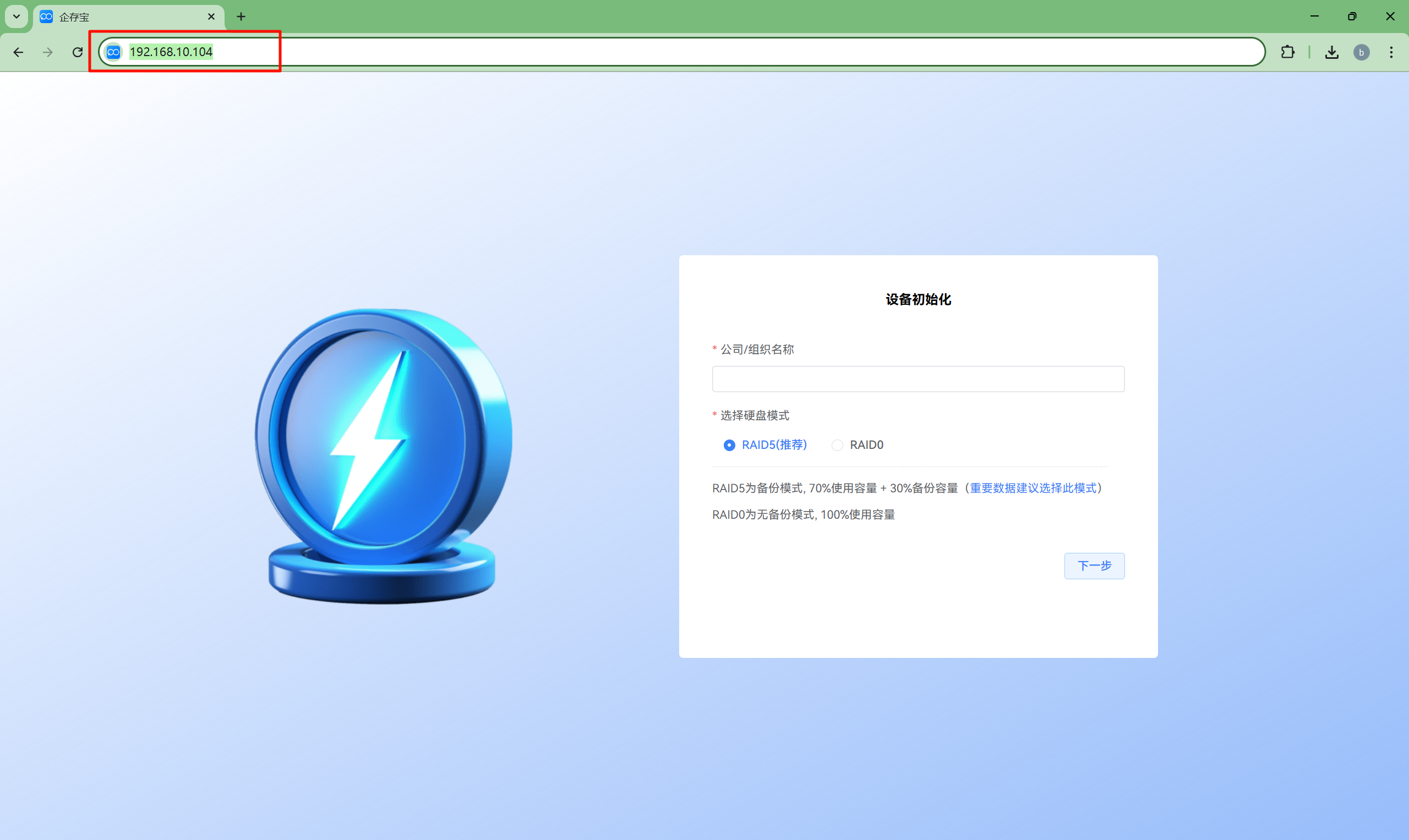Screen dimensions: 1409x840
Task: Click the site info icon in address bar
Action: [113, 52]
